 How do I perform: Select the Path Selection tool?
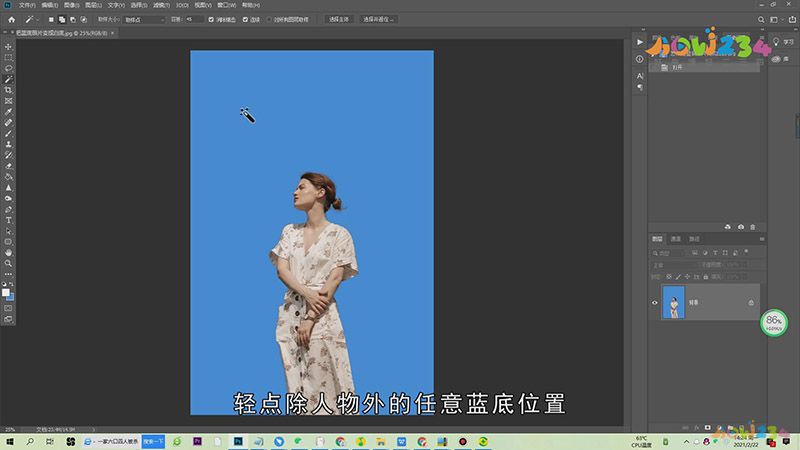[8, 231]
